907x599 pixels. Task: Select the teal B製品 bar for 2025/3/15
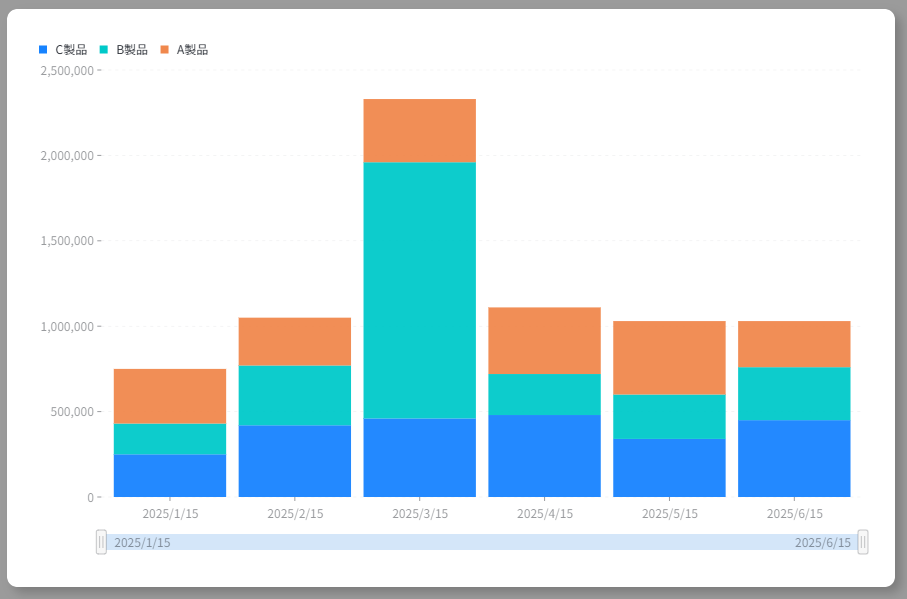click(419, 290)
